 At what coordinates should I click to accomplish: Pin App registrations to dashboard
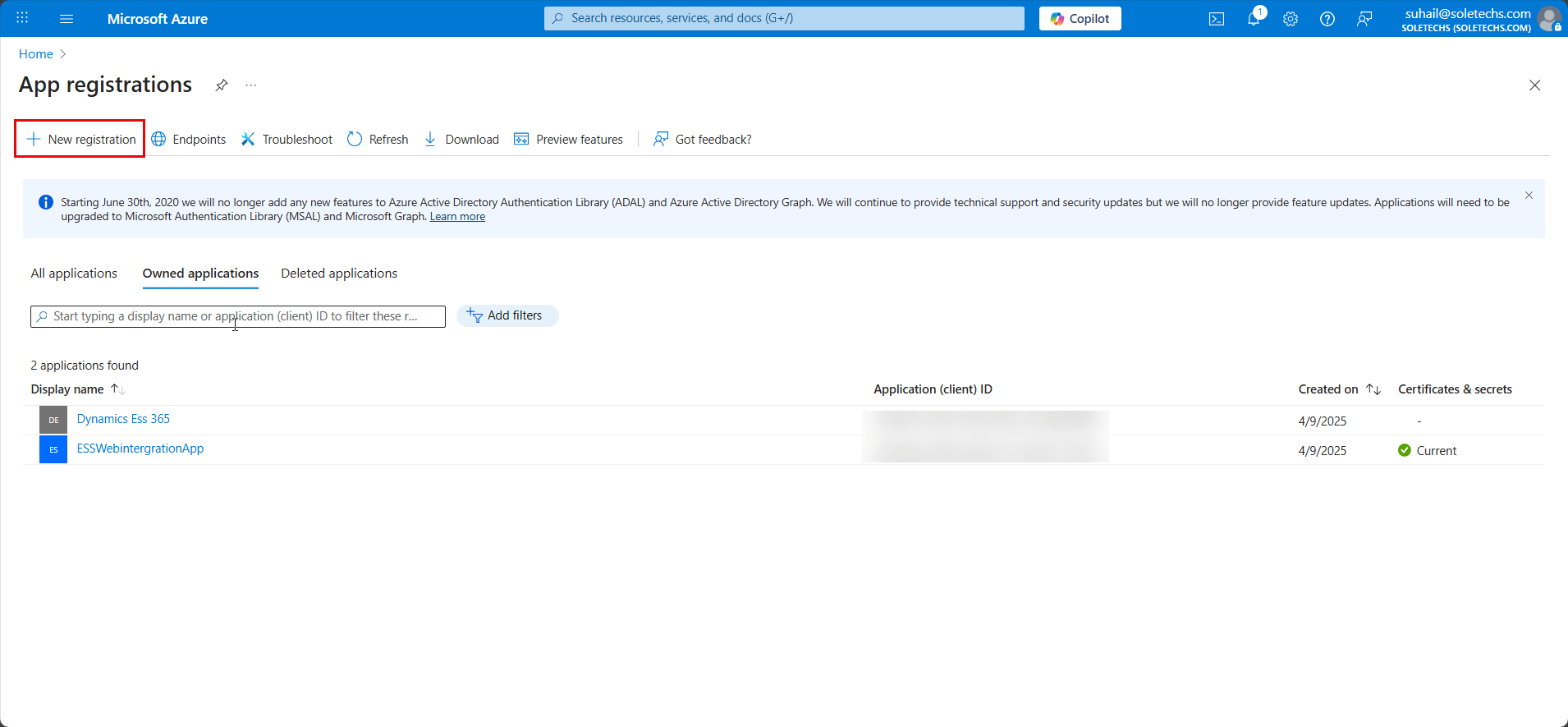(222, 85)
